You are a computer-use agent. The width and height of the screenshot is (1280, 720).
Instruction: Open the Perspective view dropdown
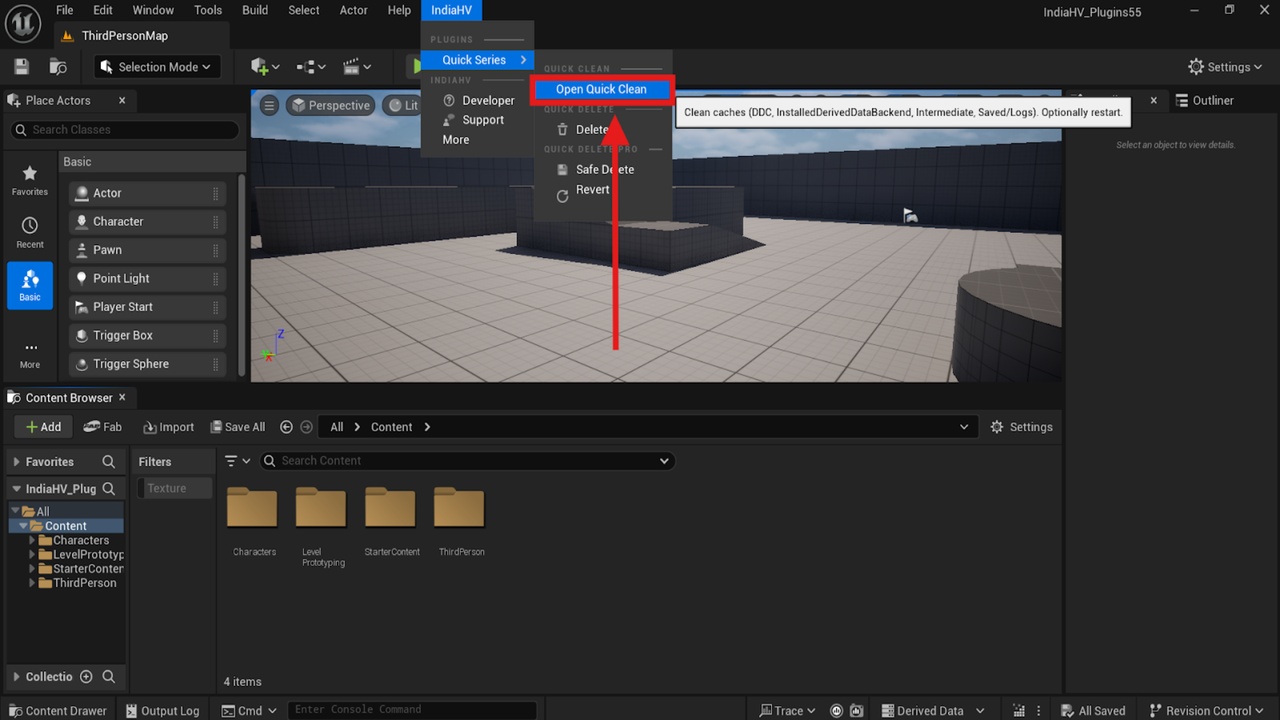coord(330,105)
